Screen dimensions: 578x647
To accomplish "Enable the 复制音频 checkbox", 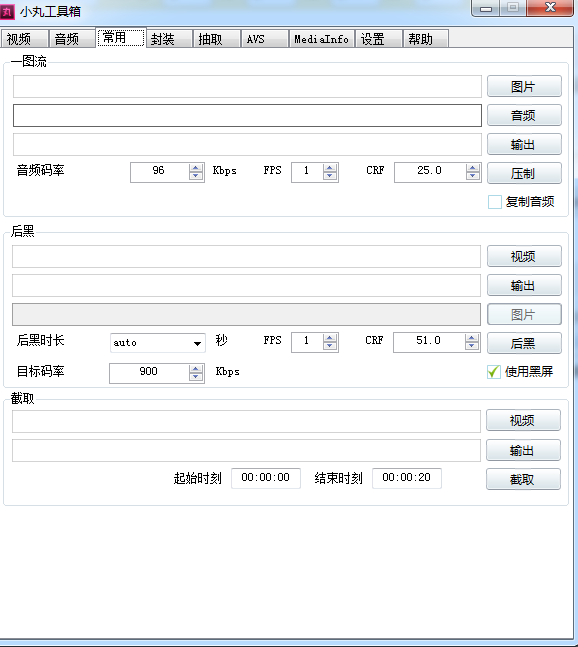I will coord(495,202).
